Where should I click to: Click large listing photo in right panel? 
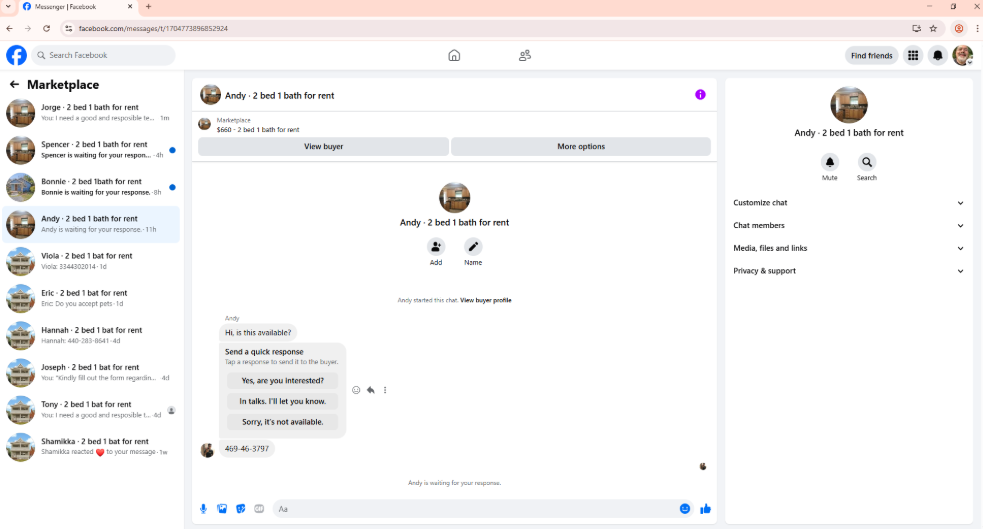(849, 105)
